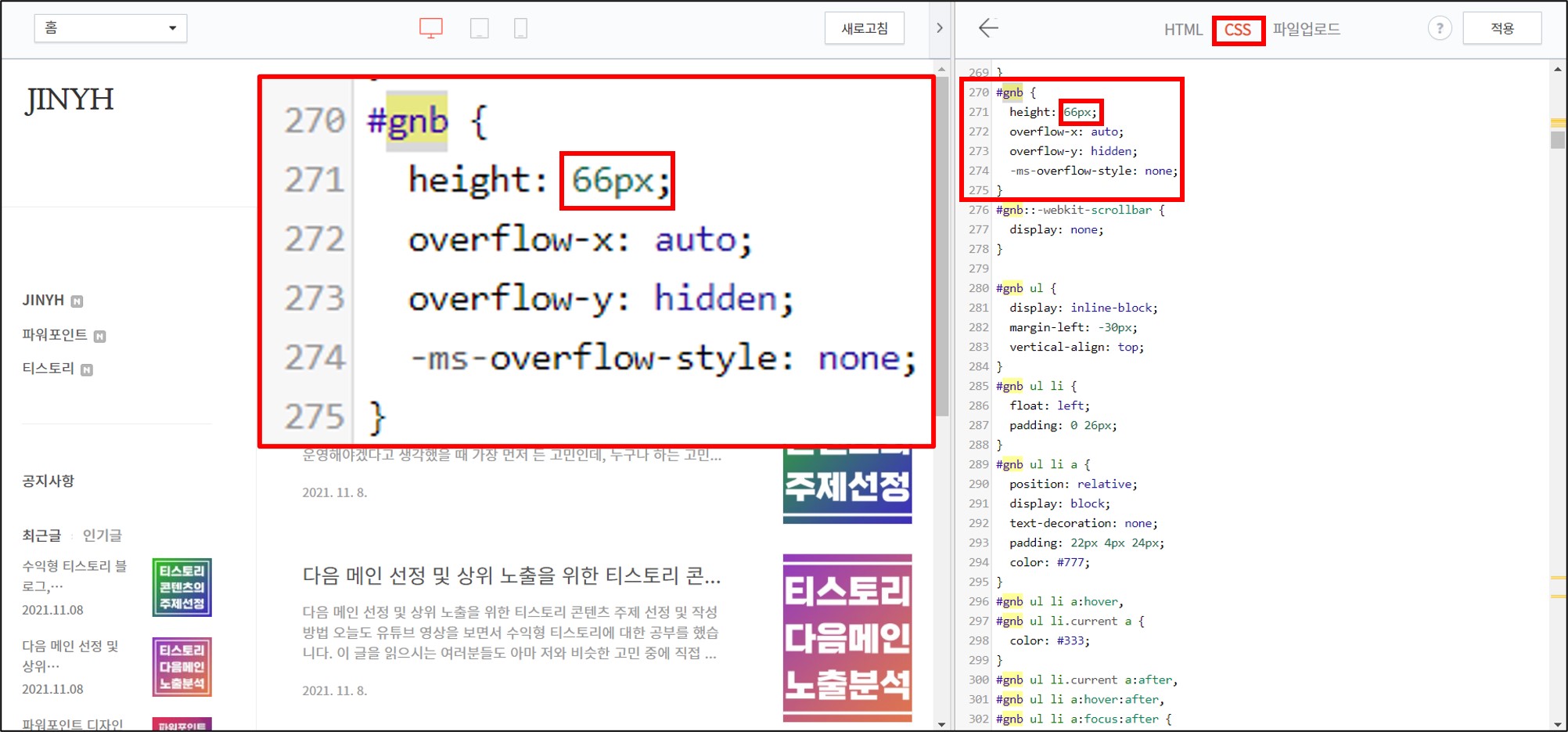Open sidebar thumbnail for 수익형 티스토리 post

(x=182, y=587)
